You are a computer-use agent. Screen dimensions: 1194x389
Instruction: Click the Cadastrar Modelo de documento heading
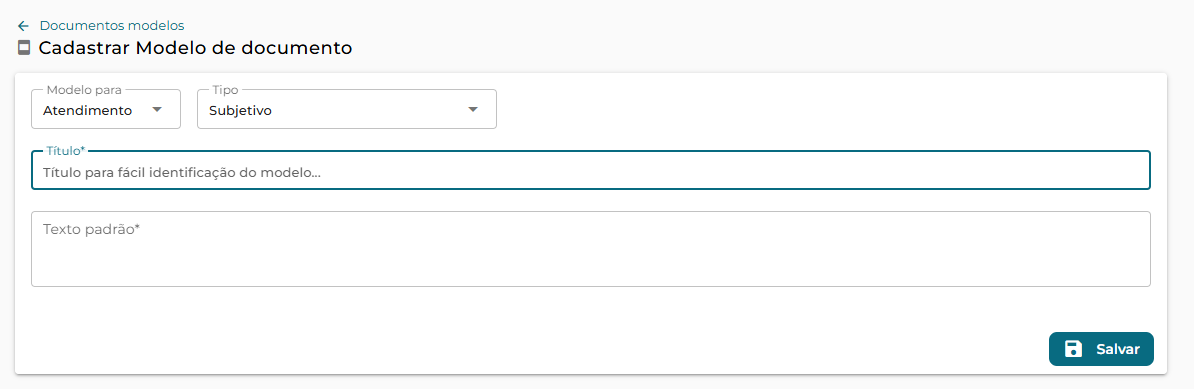click(x=196, y=48)
